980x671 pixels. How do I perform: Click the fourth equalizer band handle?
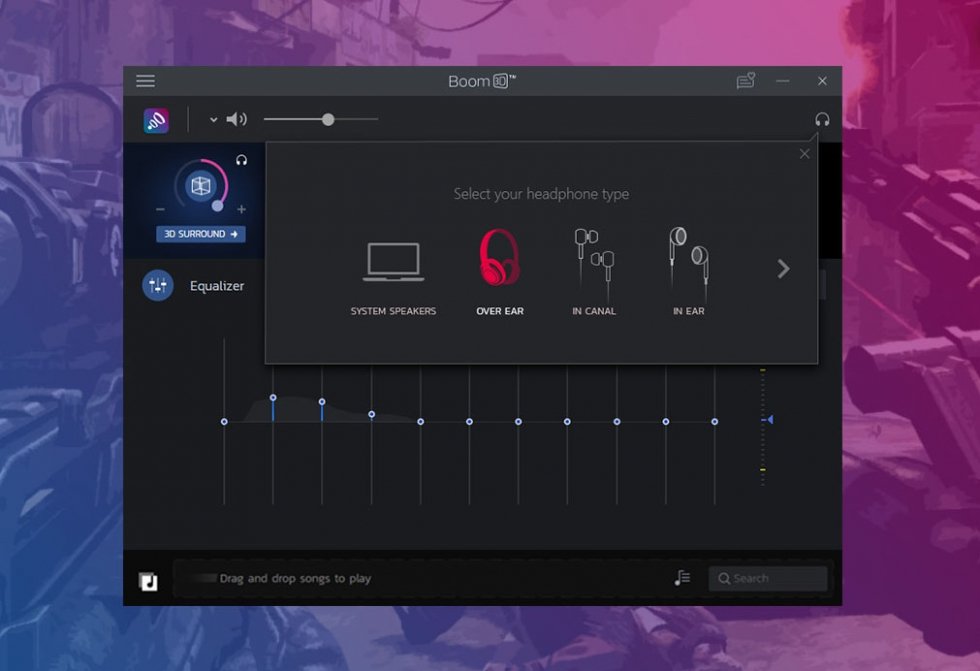point(371,414)
